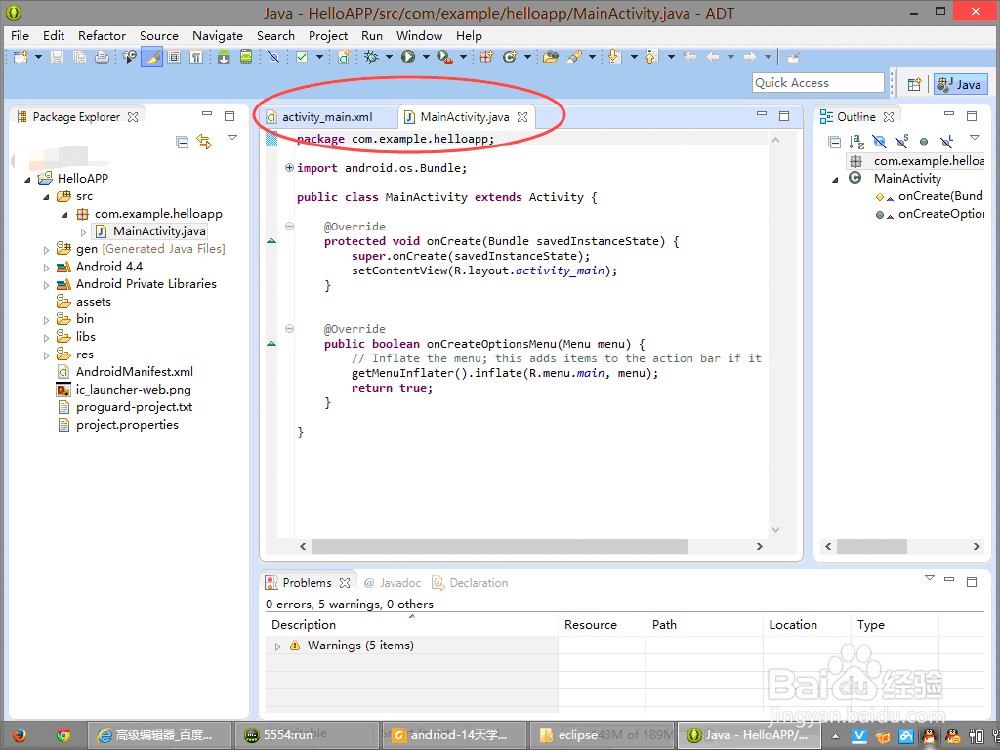Switch to the Declaration tab

[x=471, y=583]
